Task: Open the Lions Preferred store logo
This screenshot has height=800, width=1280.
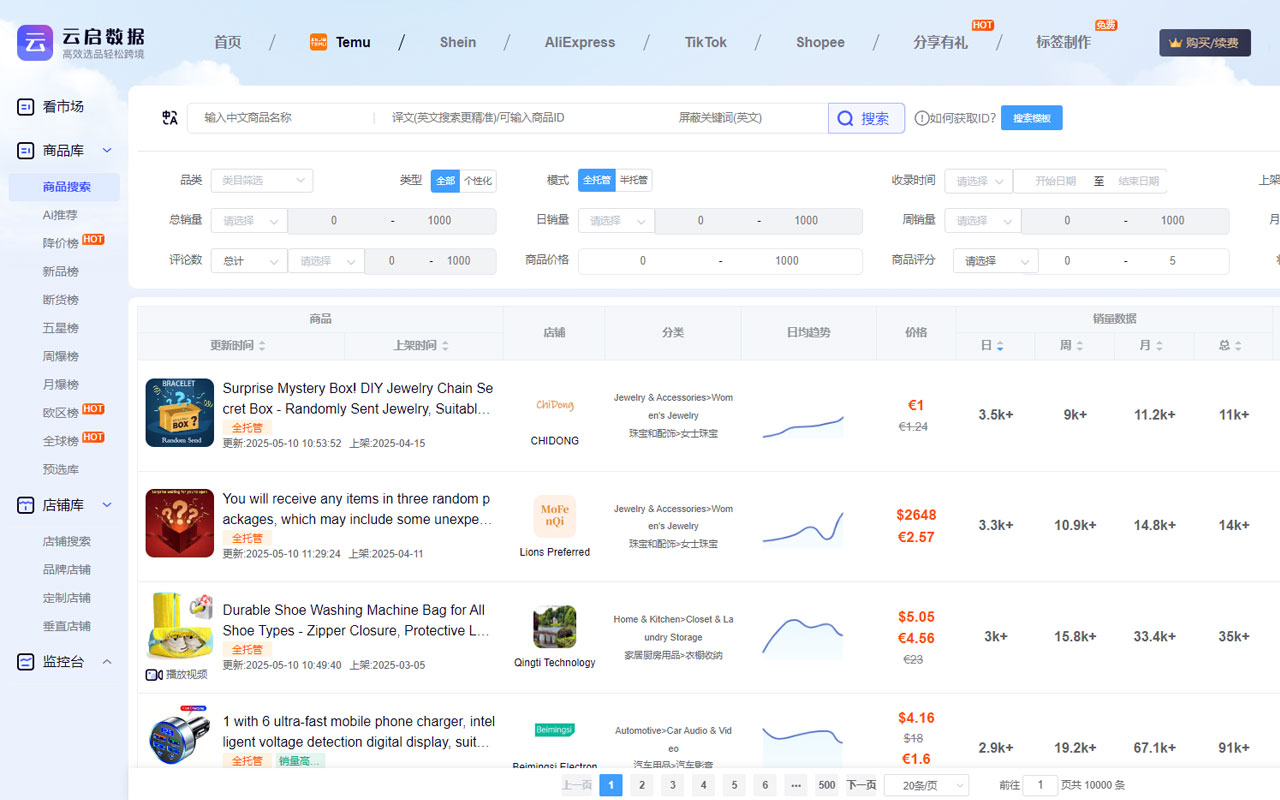Action: [x=555, y=516]
